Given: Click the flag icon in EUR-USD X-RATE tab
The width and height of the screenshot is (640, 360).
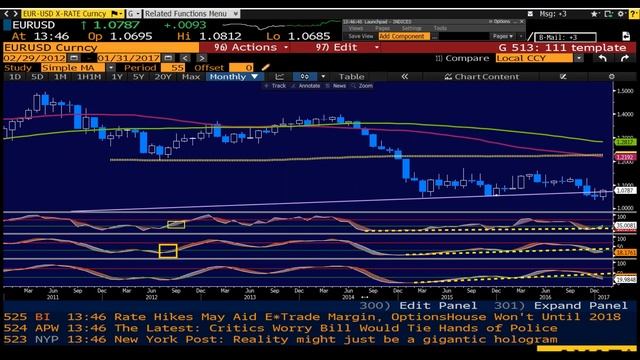Looking at the screenshot, I should 115,14.
